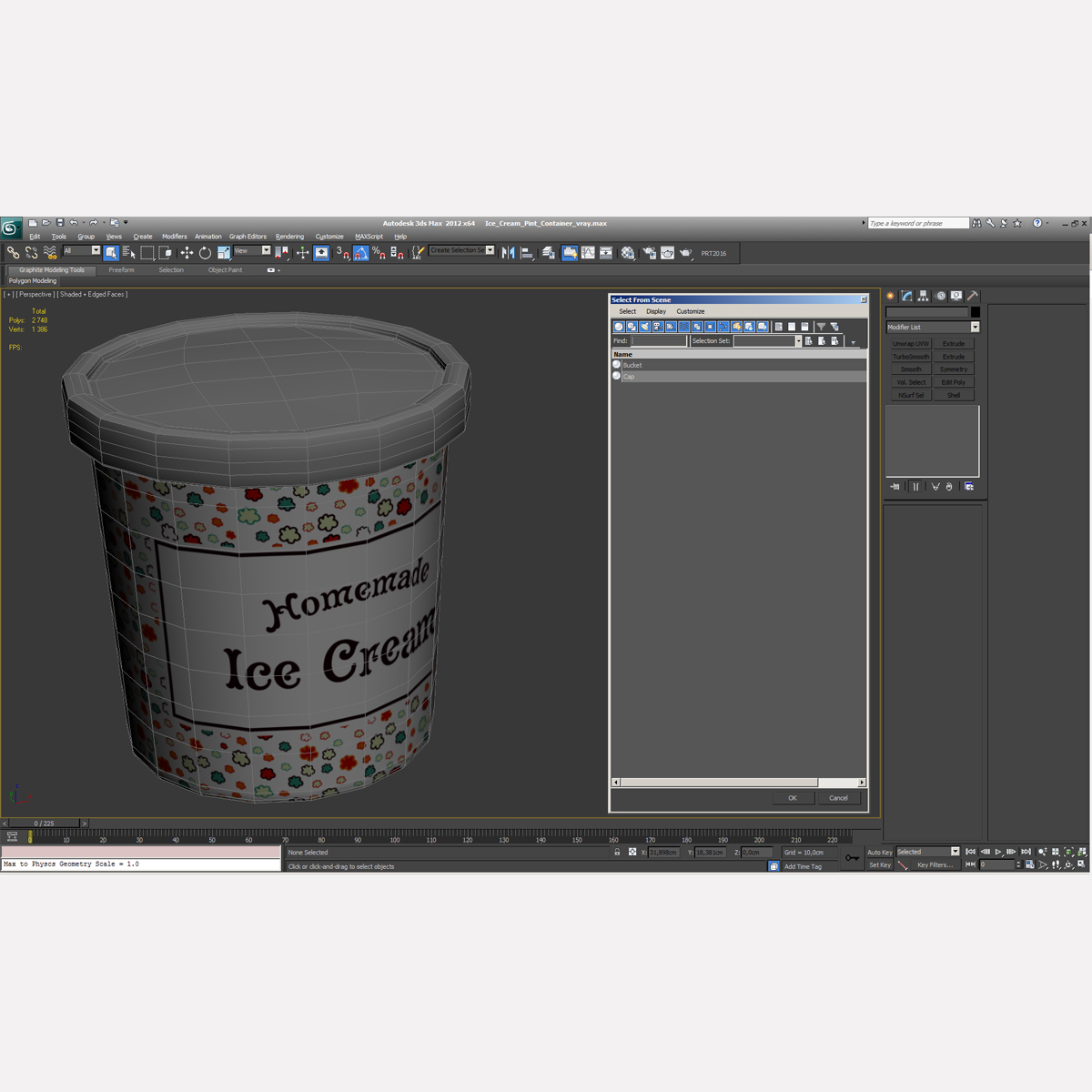Toggle Percent Snap on main toolbar
1092x1092 pixels.
[379, 253]
